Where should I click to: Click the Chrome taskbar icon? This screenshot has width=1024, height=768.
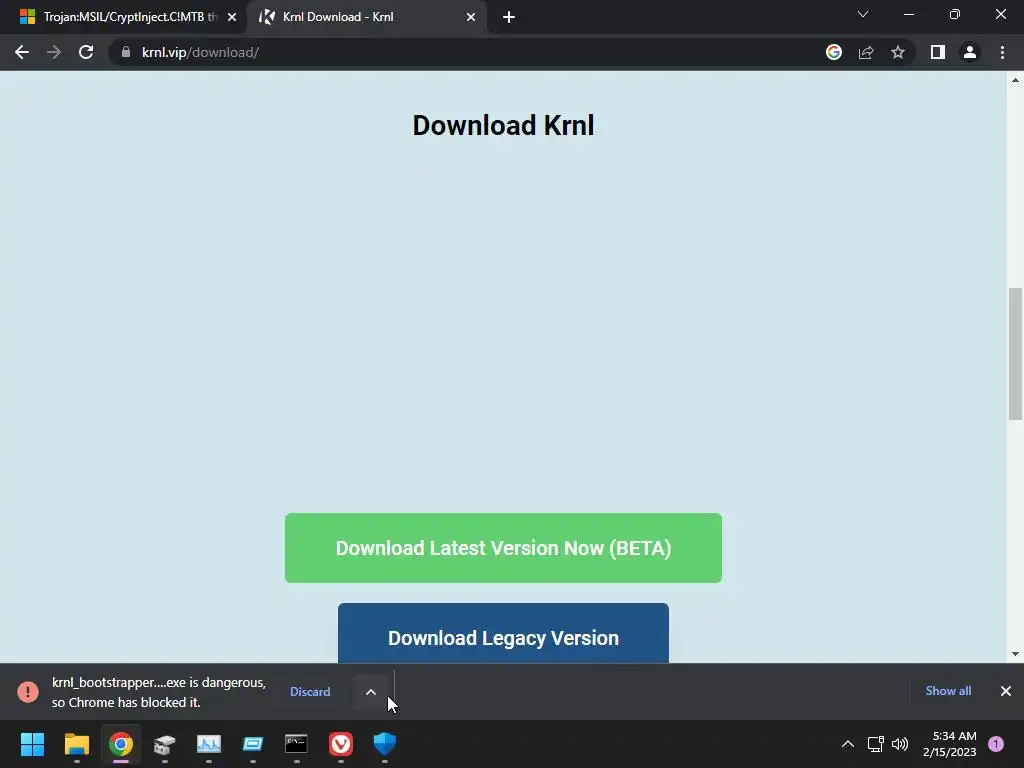coord(121,744)
